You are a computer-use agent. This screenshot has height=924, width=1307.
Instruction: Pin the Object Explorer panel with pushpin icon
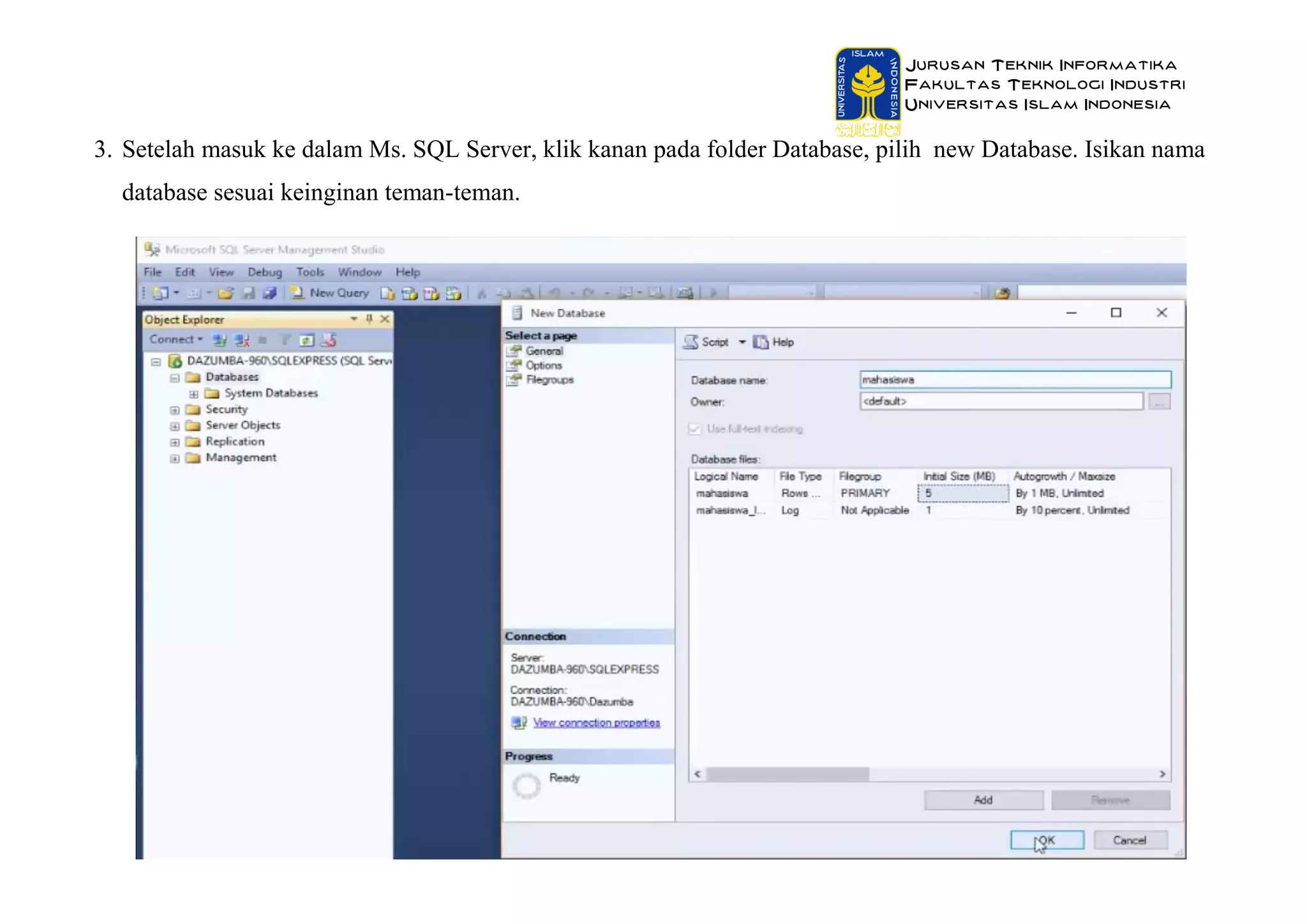tap(369, 318)
